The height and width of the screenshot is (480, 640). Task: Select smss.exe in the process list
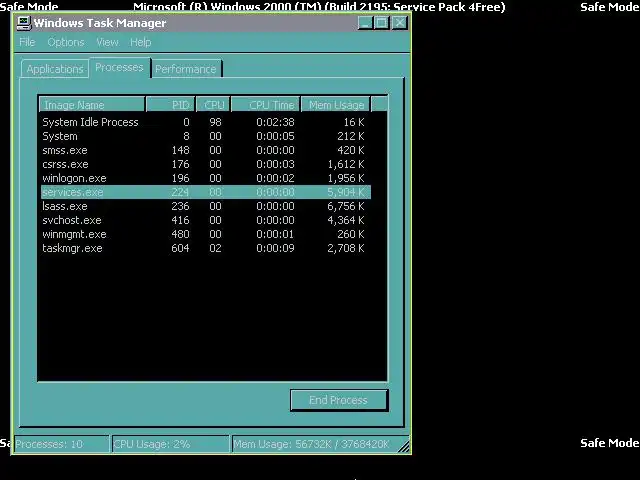pos(205,150)
